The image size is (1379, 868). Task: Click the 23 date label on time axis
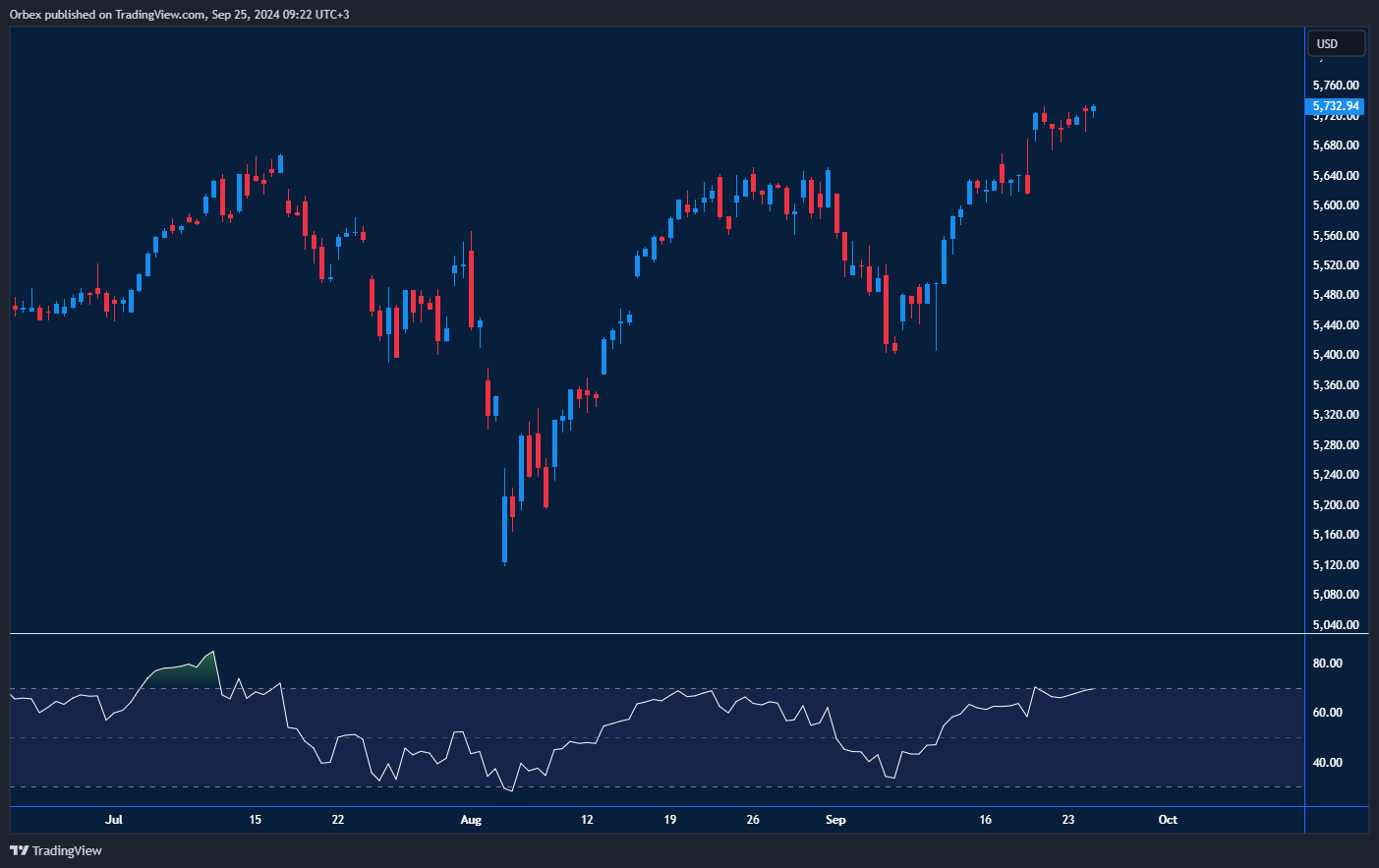(x=1068, y=820)
